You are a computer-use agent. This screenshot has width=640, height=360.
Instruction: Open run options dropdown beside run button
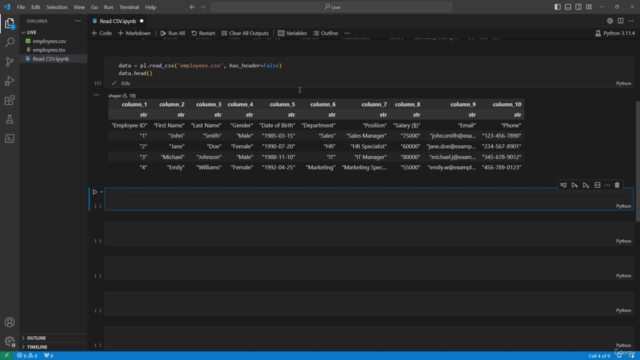(x=101, y=192)
